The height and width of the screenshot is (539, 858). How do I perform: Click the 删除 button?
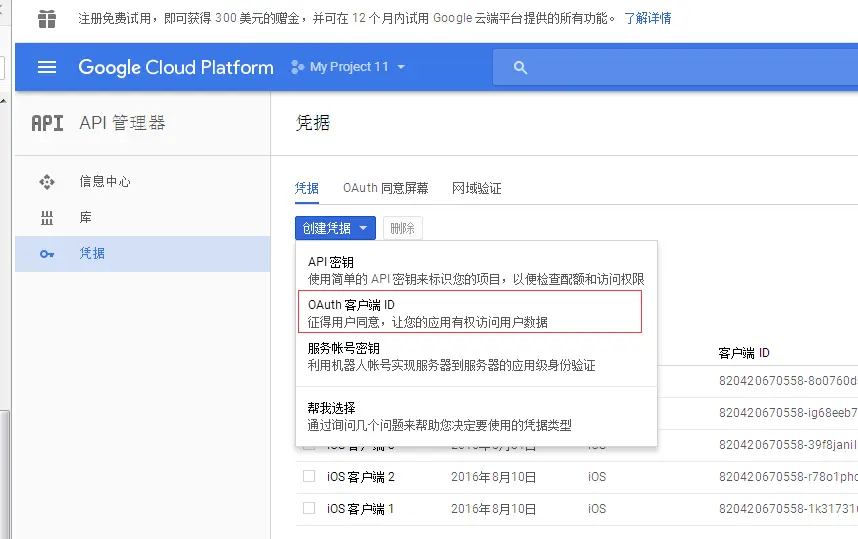click(x=403, y=228)
